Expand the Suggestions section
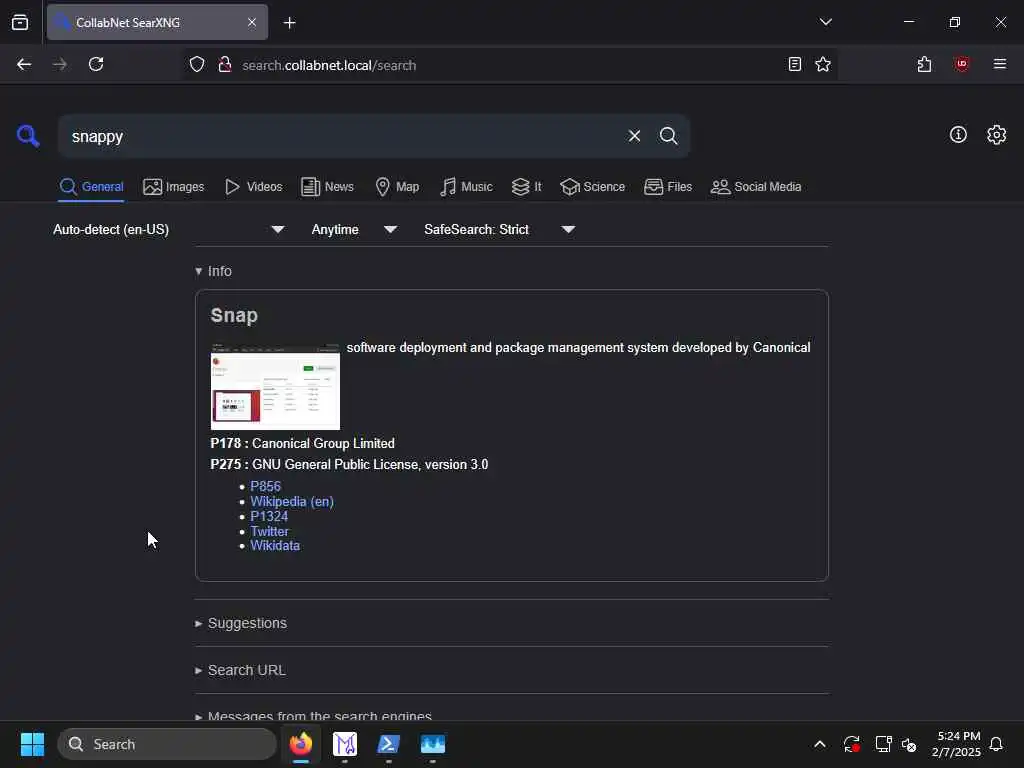This screenshot has height=768, width=1024. 241,623
